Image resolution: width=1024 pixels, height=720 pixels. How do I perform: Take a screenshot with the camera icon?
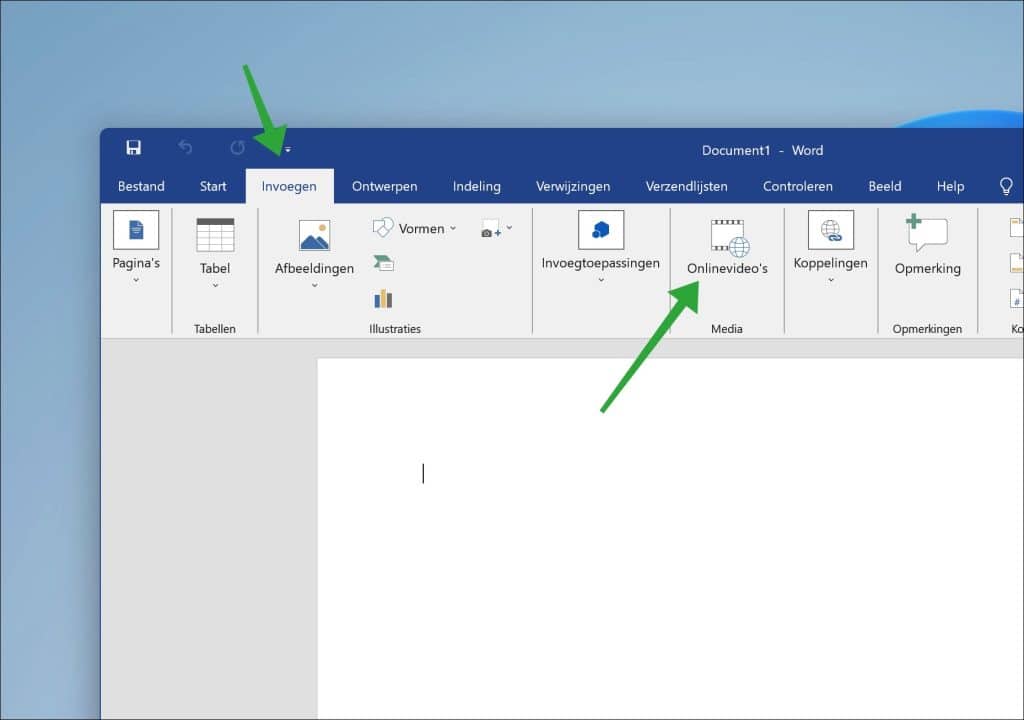click(488, 231)
